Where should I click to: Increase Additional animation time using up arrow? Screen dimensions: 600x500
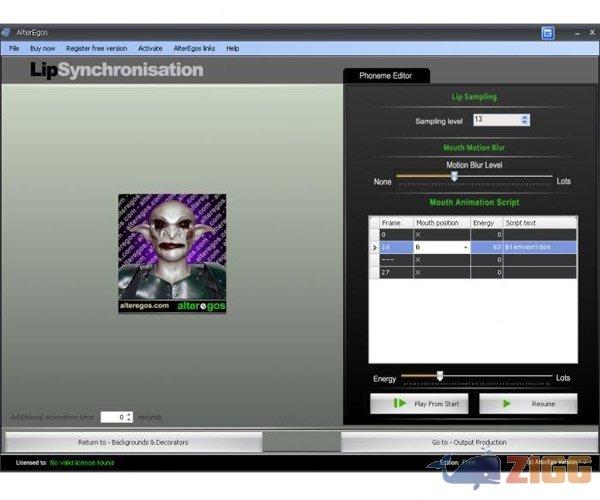pos(129,414)
